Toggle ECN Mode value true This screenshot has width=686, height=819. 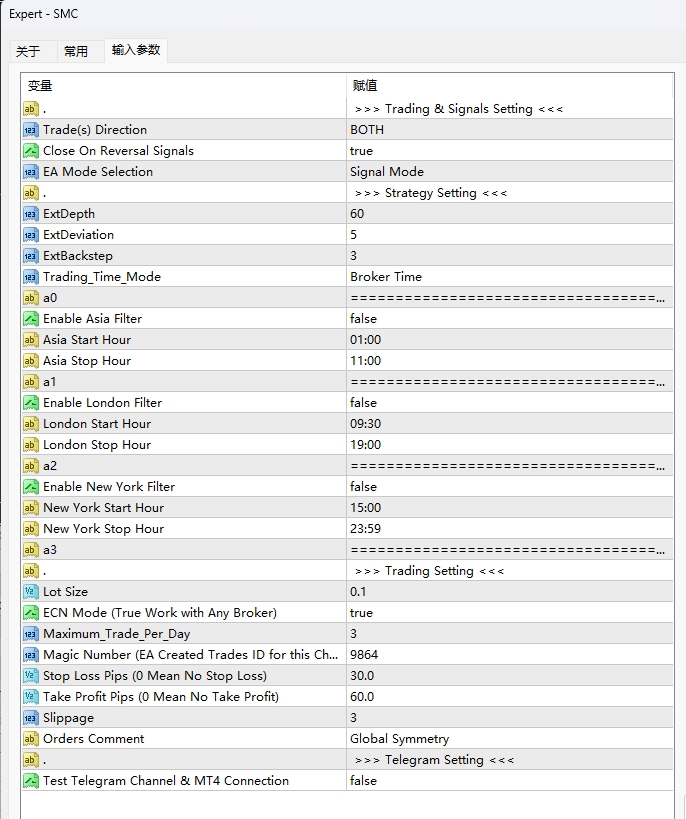510,613
